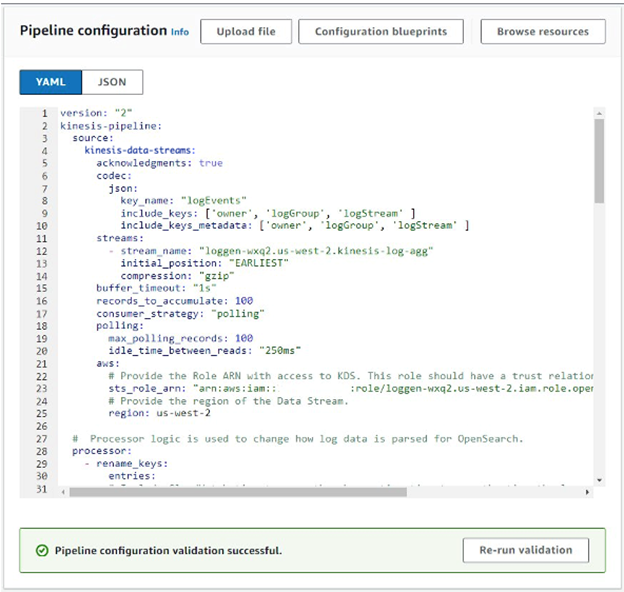This screenshot has width=624, height=592.
Task: Click the editor scroll down arrow
Action: click(x=599, y=480)
